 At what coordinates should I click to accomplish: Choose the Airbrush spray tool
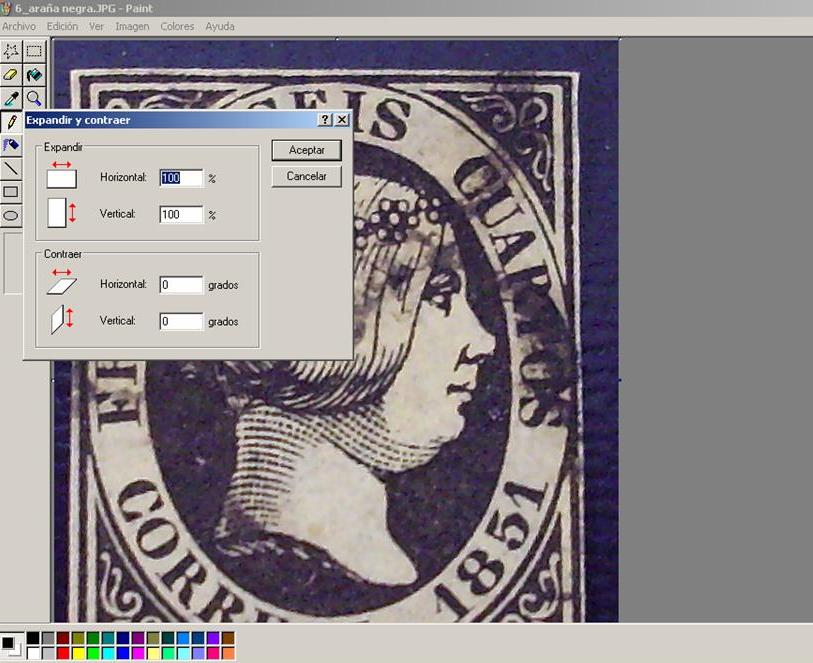coord(11,145)
